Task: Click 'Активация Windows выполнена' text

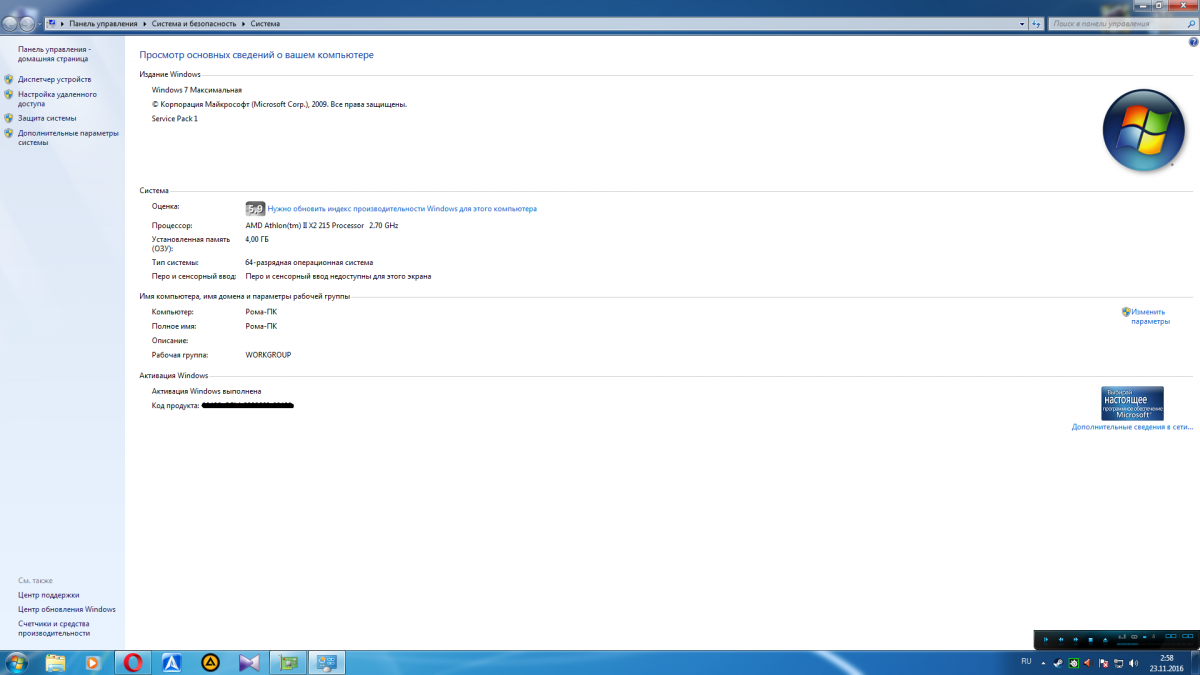Action: coord(206,391)
